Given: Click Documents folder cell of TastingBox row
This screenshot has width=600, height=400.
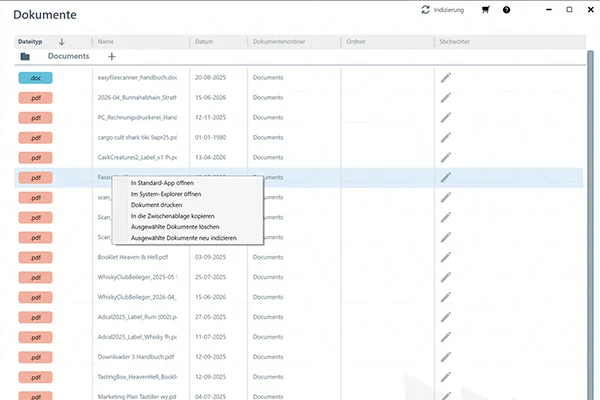Looking at the screenshot, I should tap(268, 377).
